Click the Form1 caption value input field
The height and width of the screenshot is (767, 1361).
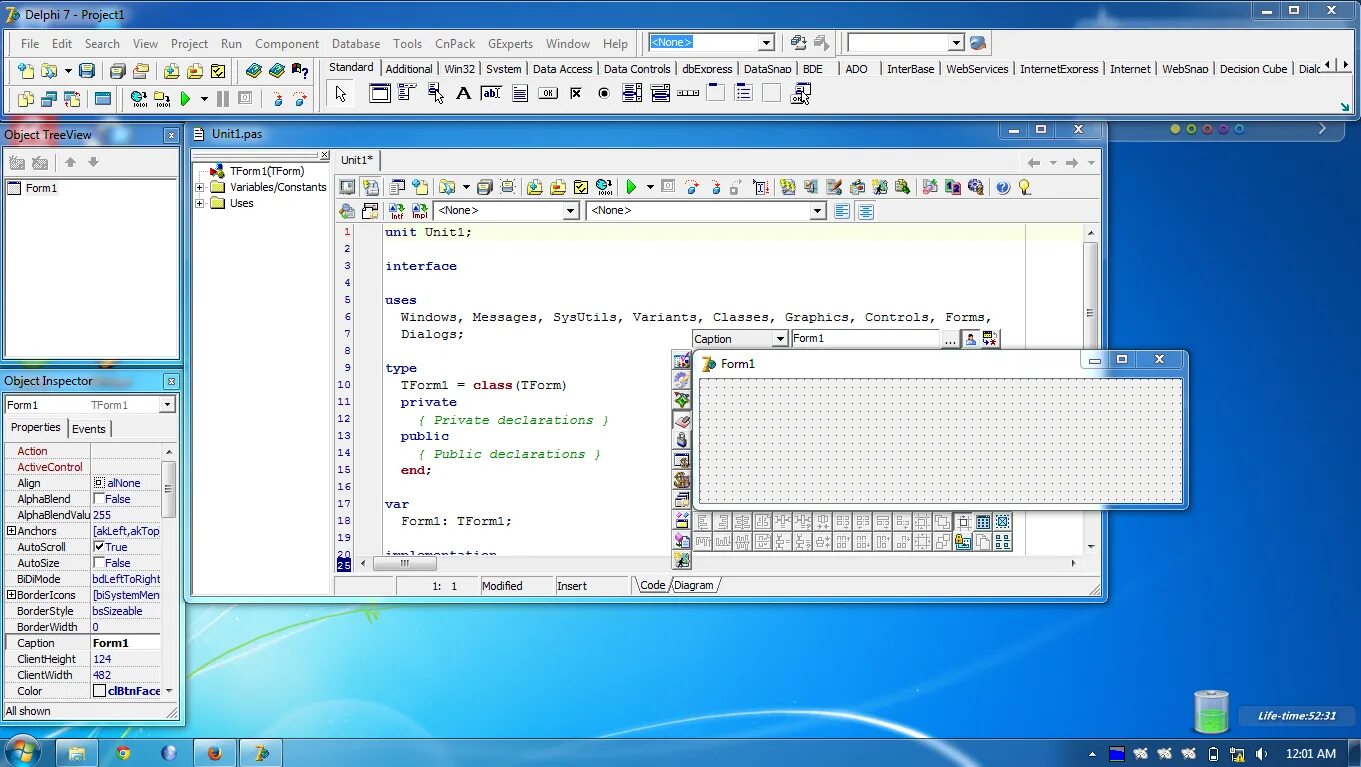[x=866, y=339]
